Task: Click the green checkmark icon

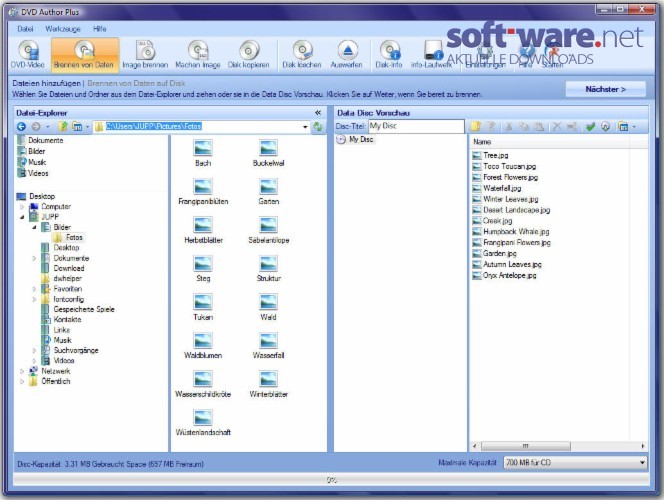Action: pos(590,126)
